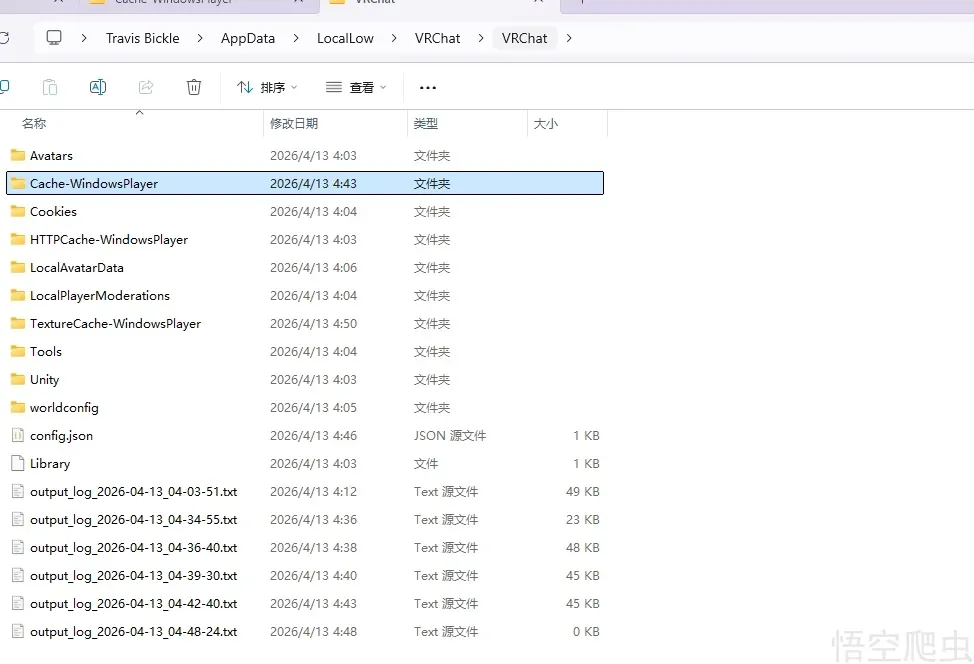Select the config.json file icon

17,436
